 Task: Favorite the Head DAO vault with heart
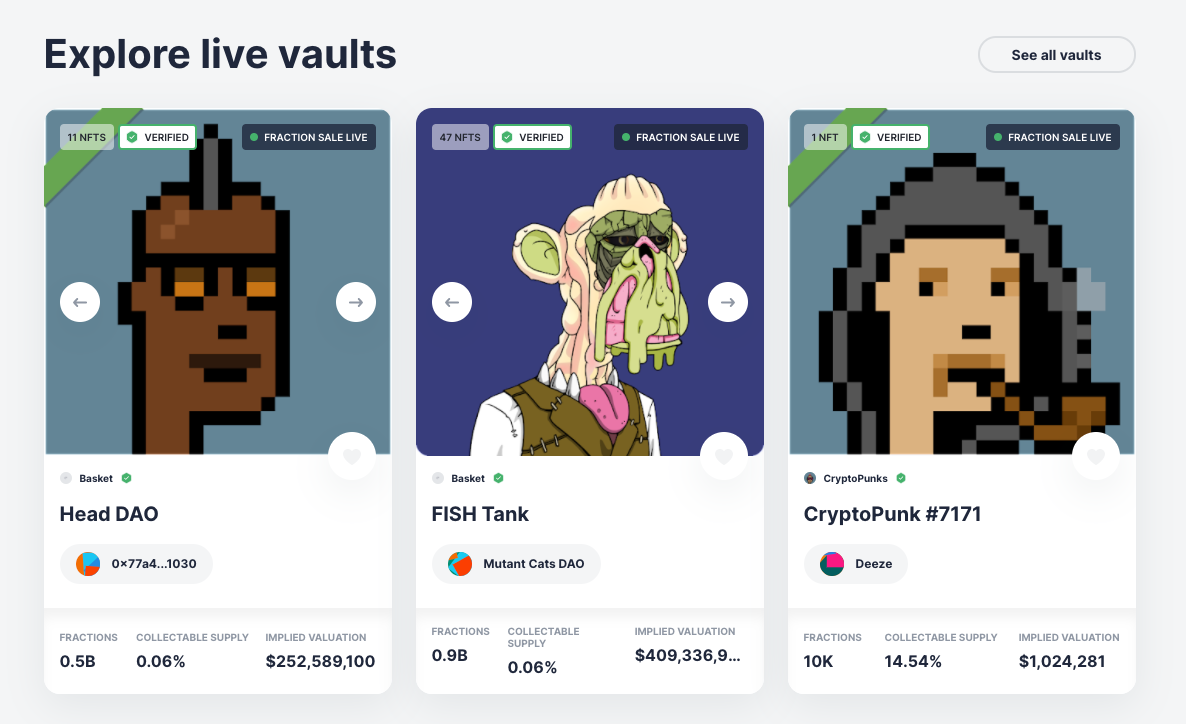click(352, 456)
